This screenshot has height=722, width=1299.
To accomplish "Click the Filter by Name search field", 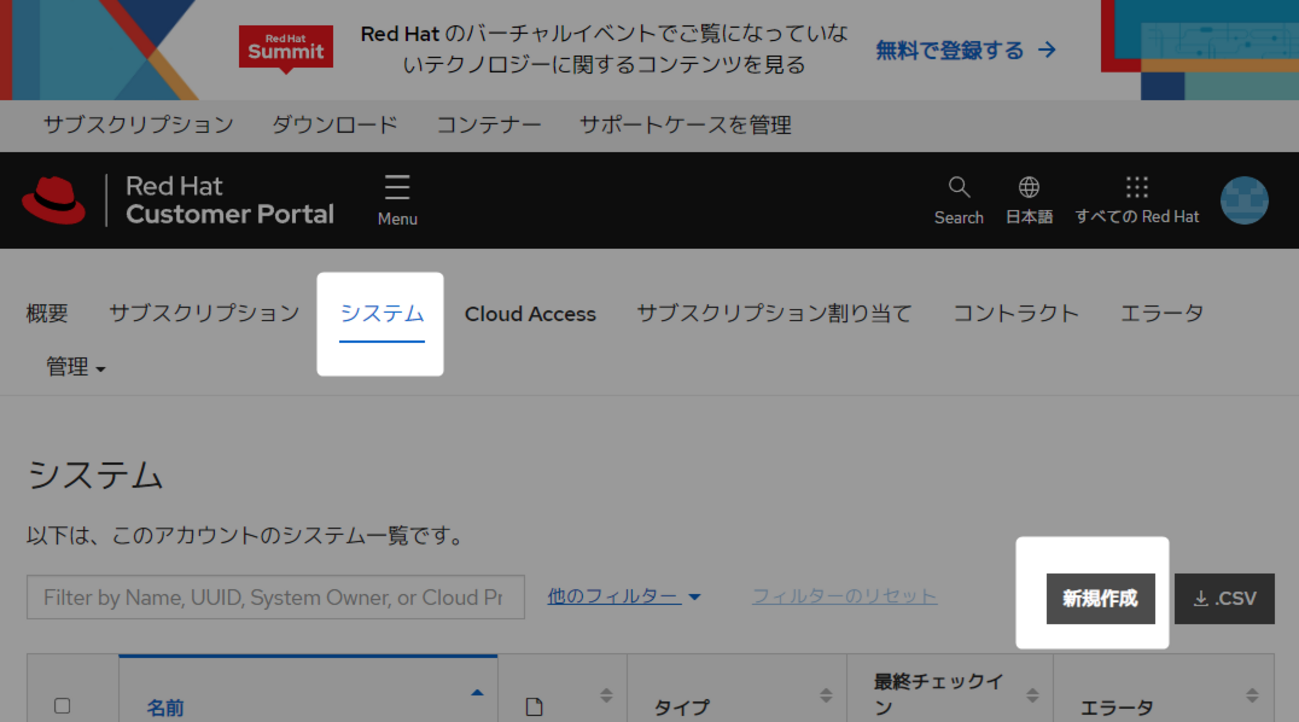I will 275,597.
